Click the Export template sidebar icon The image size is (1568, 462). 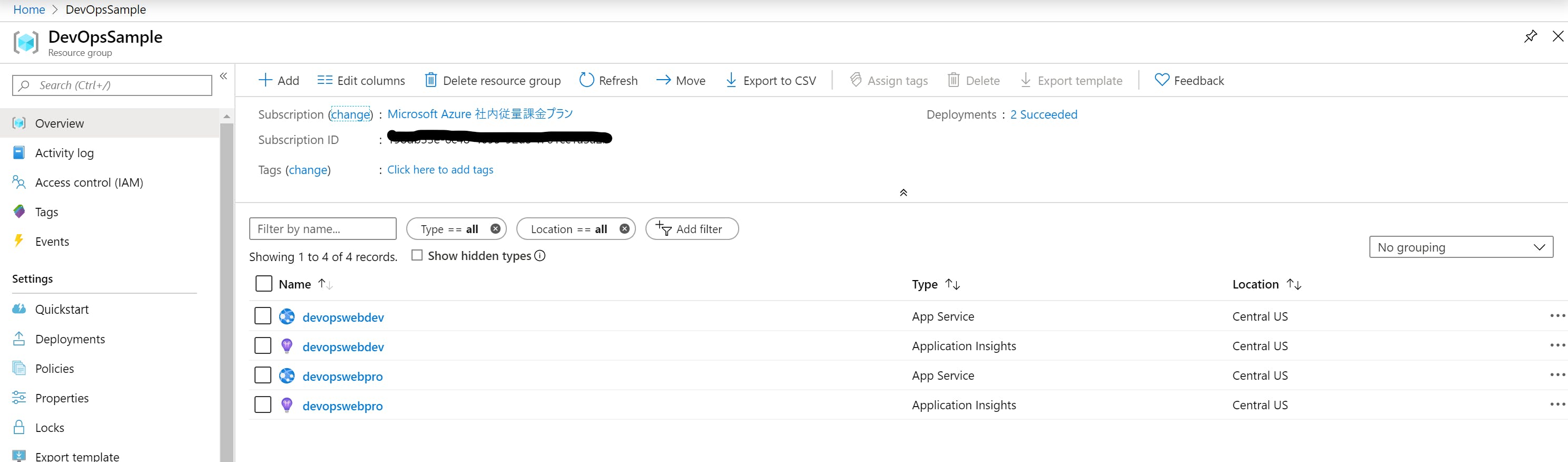pos(19,456)
